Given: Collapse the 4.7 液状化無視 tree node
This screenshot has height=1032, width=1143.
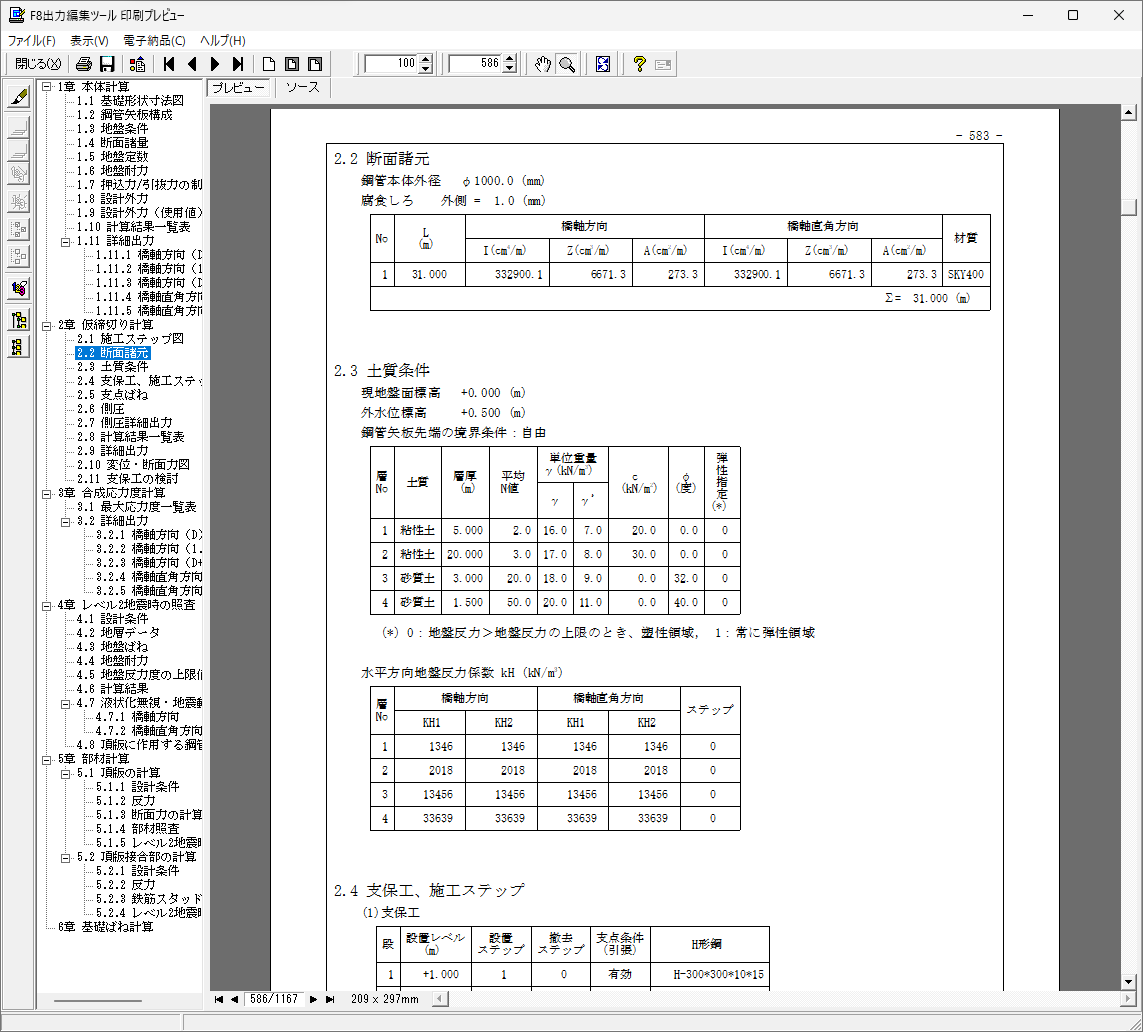Looking at the screenshot, I should tap(65, 703).
